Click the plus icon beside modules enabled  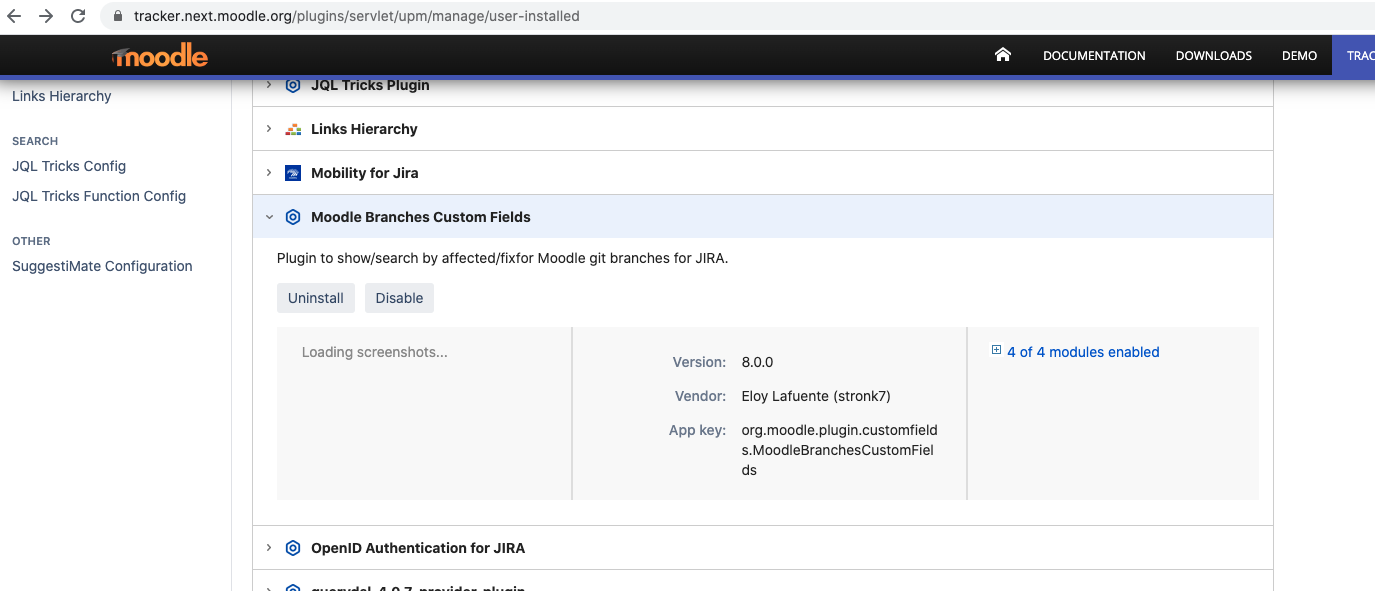pyautogui.click(x=996, y=350)
